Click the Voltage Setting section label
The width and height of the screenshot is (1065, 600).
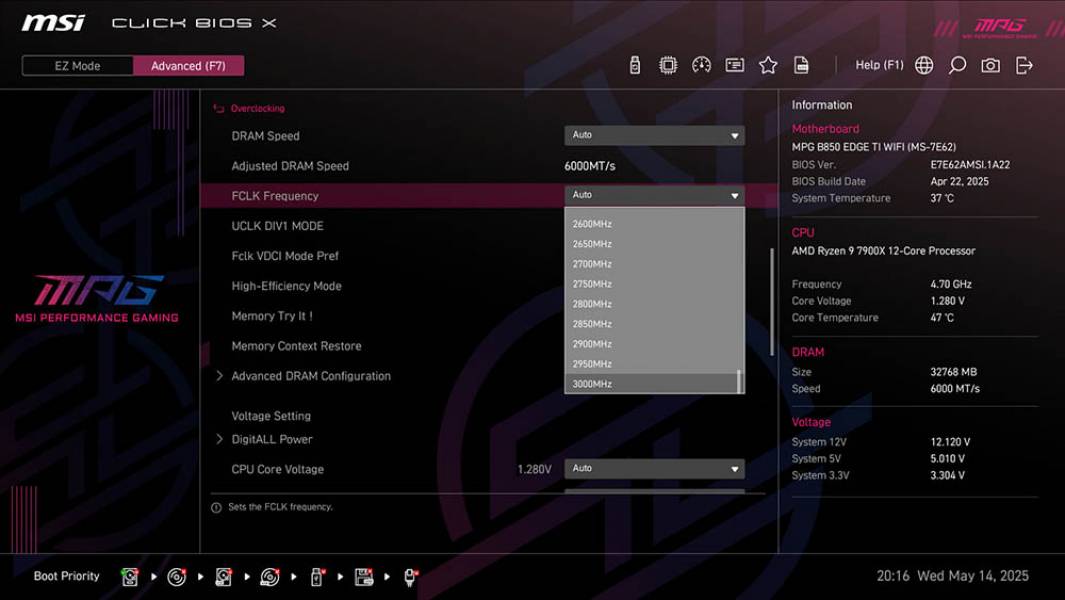tap(271, 416)
